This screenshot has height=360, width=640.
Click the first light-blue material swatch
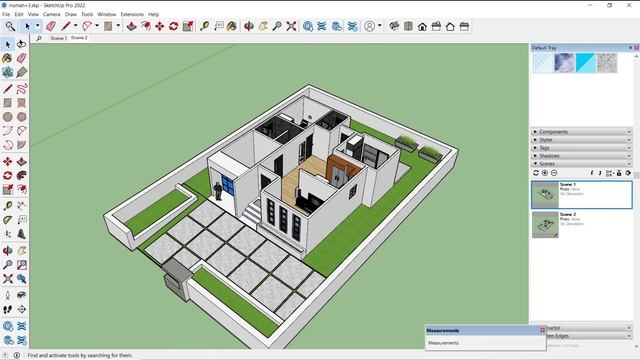(543, 63)
